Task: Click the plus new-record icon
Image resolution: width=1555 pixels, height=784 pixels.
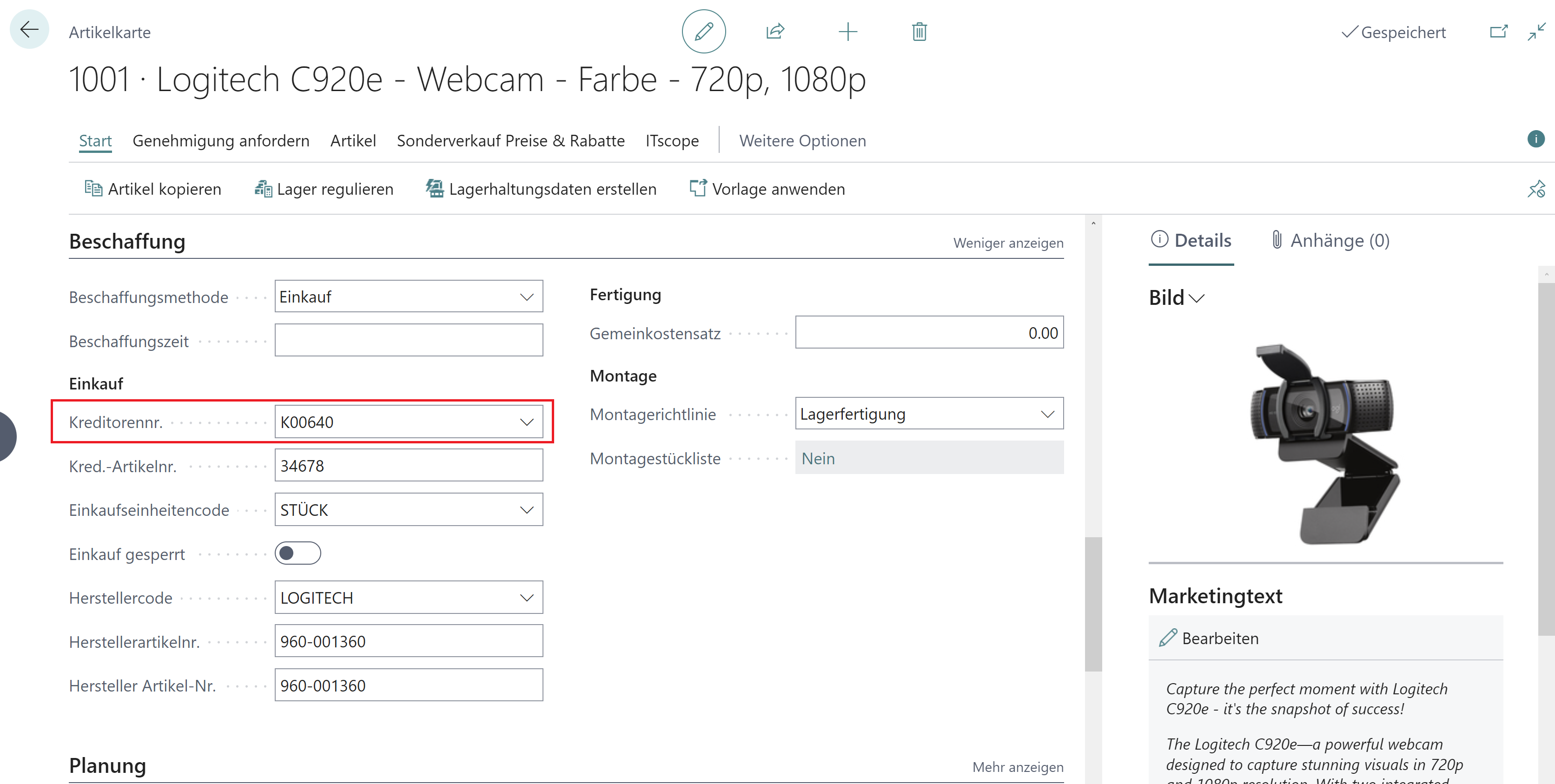Action: [x=847, y=32]
